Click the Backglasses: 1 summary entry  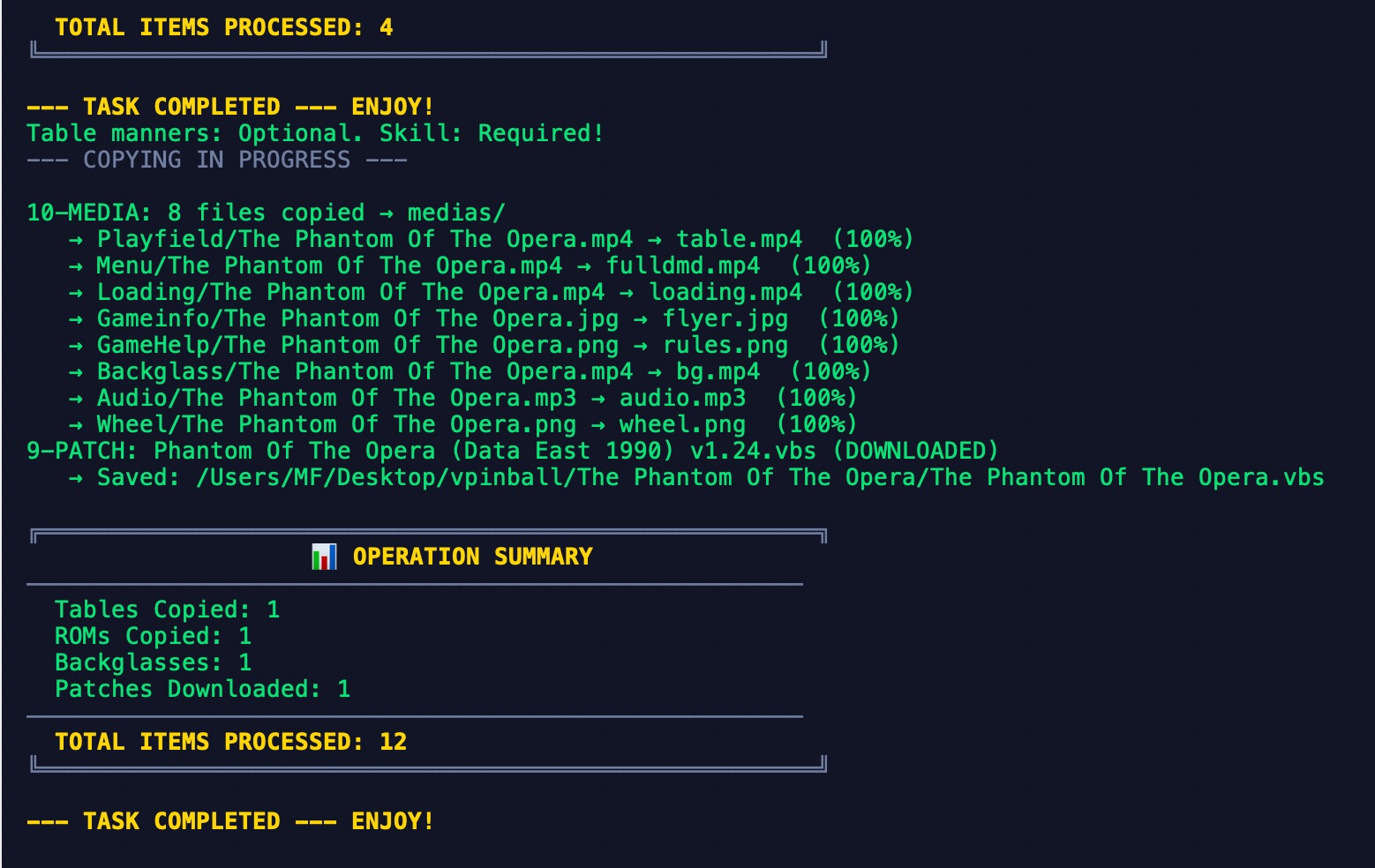[153, 662]
